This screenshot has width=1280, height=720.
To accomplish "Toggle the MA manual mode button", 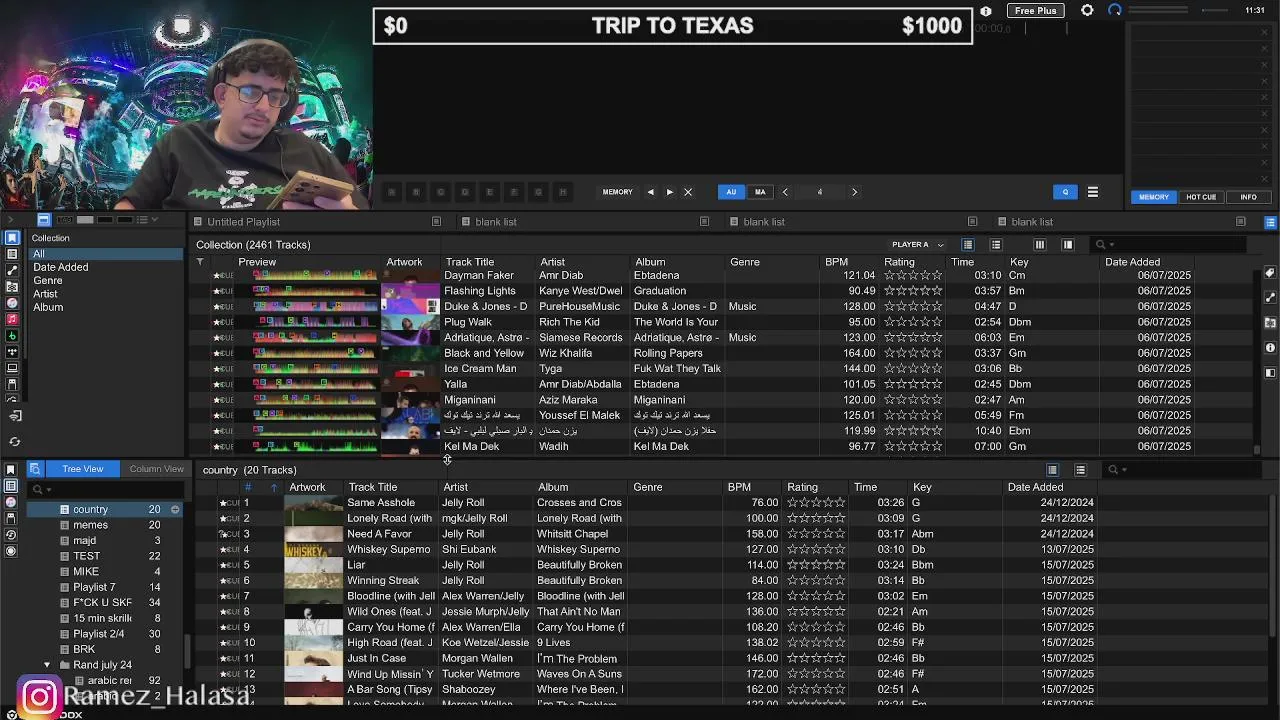I will point(760,192).
